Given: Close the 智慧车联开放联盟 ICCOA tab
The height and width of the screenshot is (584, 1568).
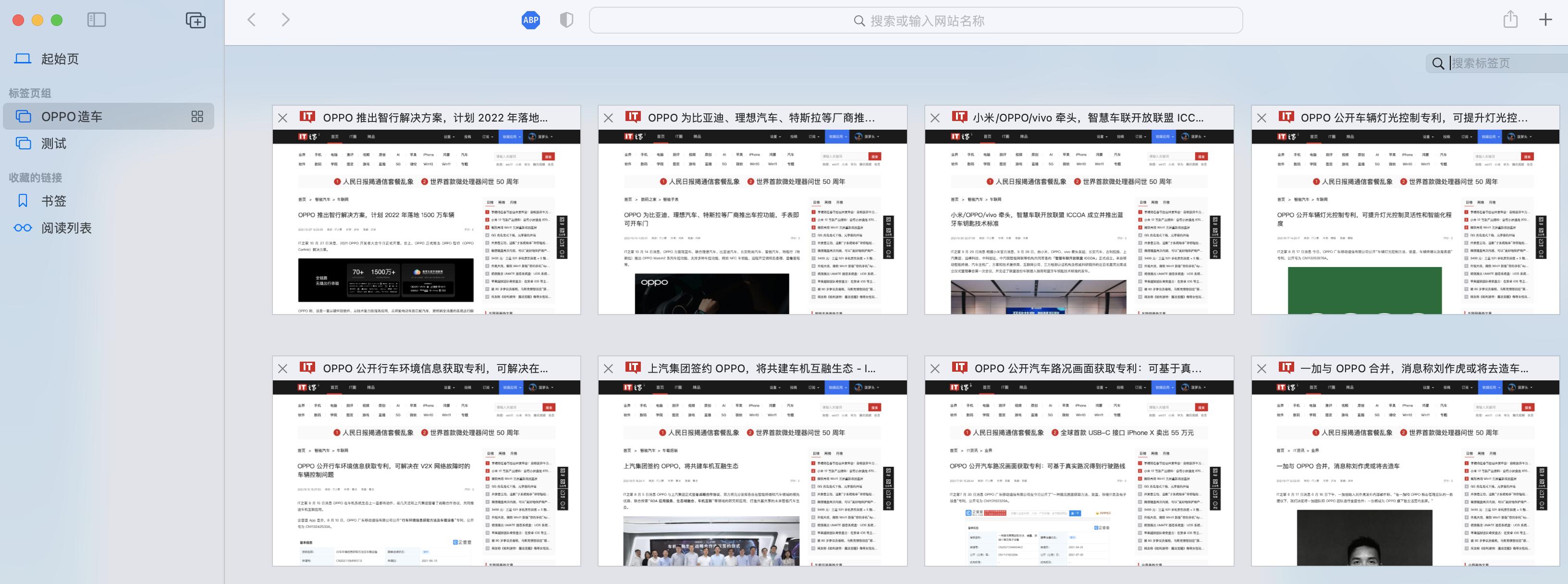Looking at the screenshot, I should coord(935,117).
